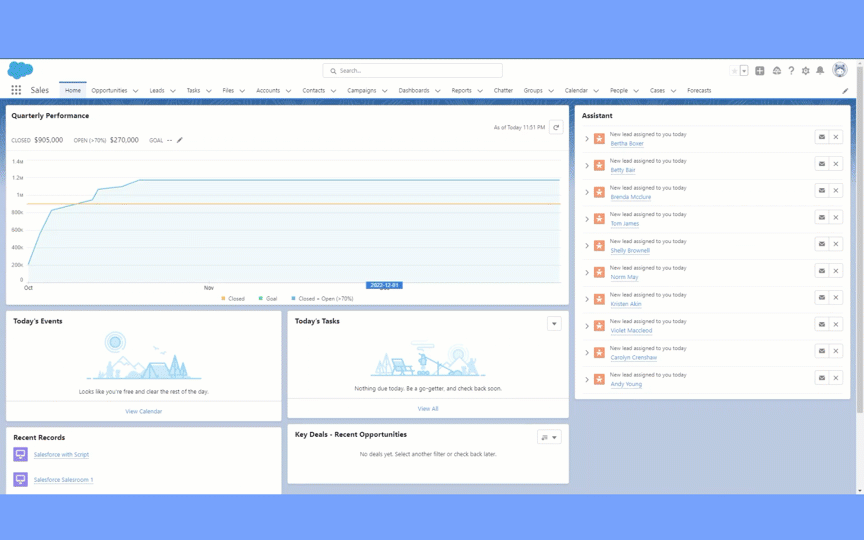Dismiss the Kristen Akin lead notification

point(836,298)
